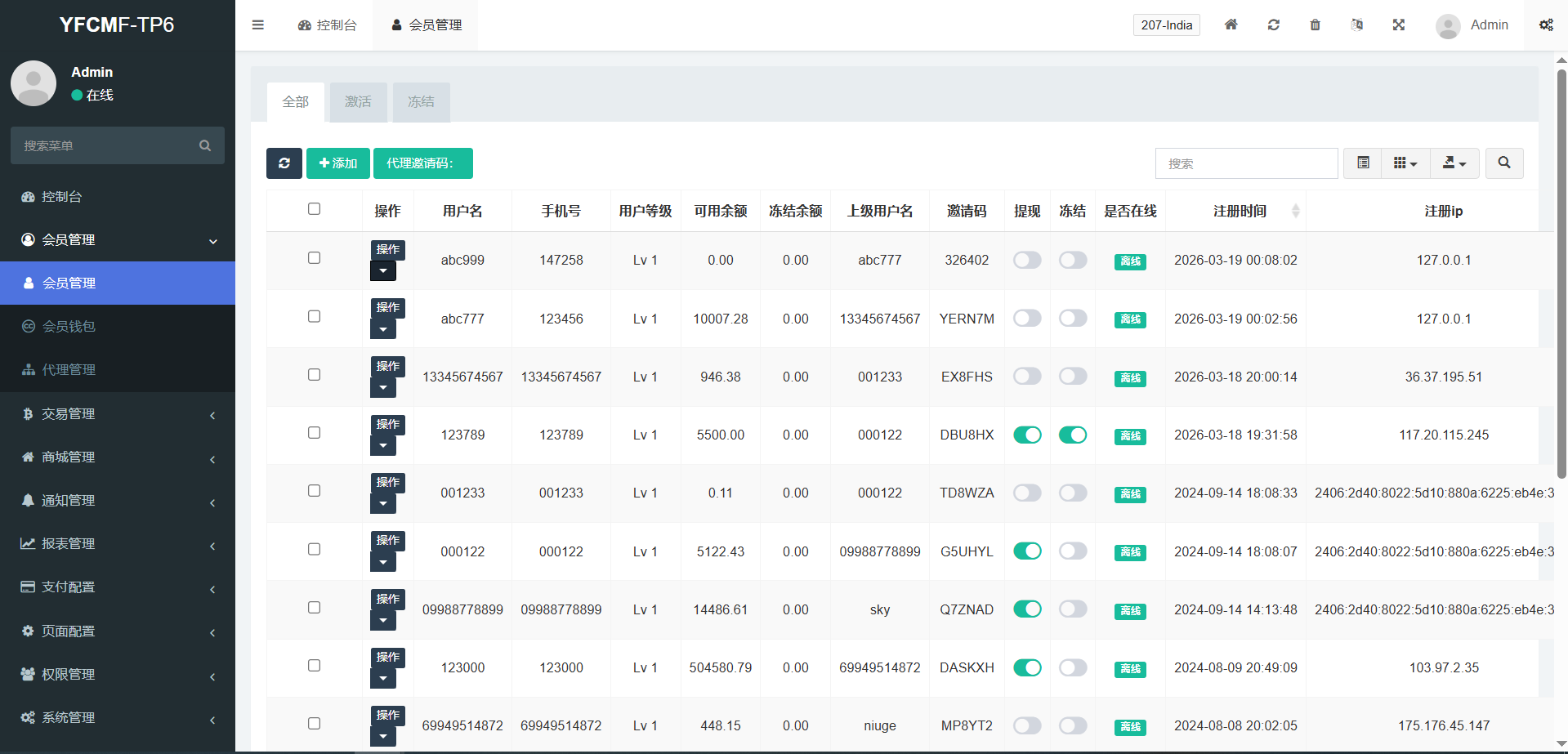
Task: Click the hamburger menu toggle icon
Action: coord(258,25)
